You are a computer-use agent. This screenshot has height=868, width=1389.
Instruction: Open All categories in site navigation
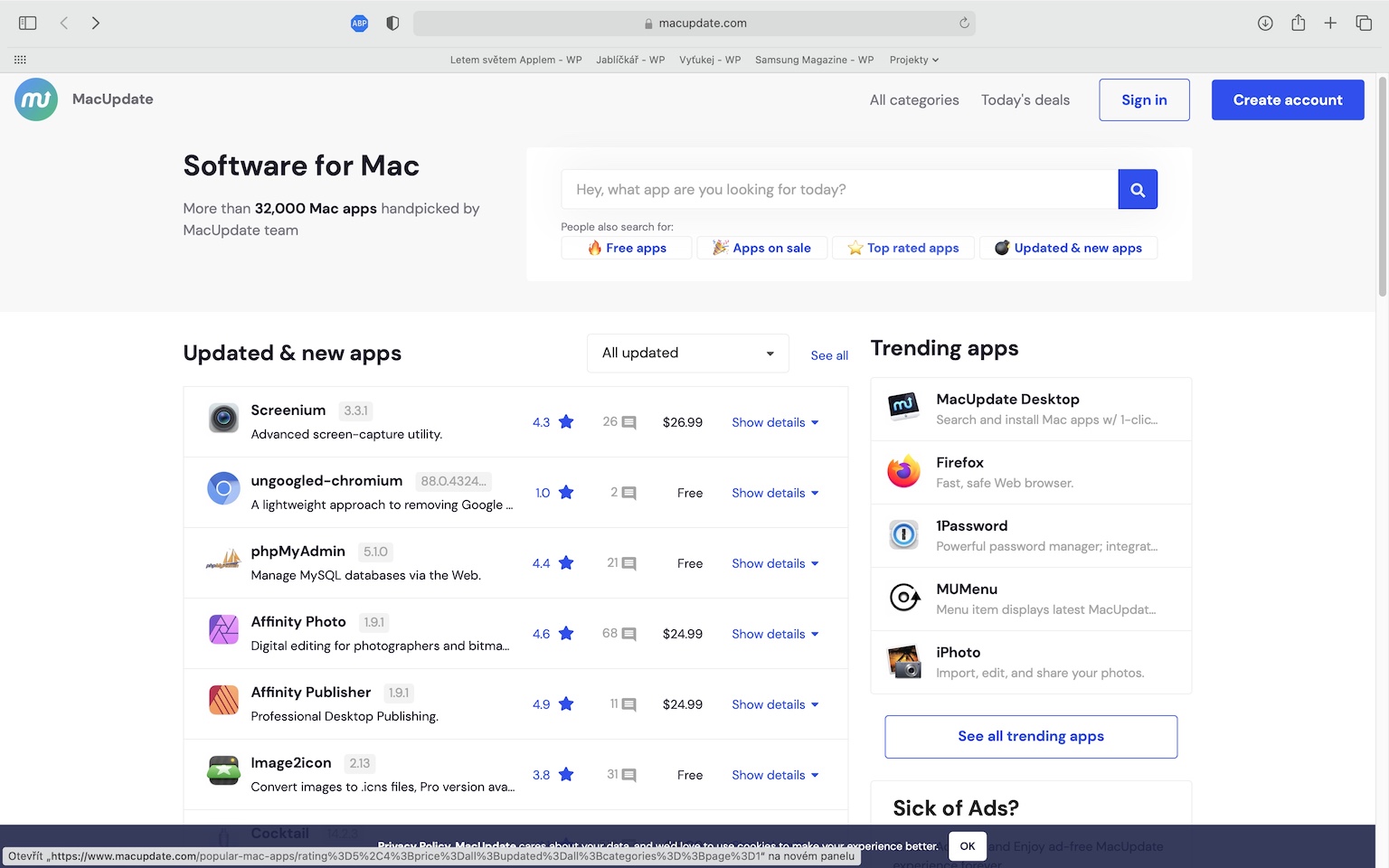click(914, 100)
